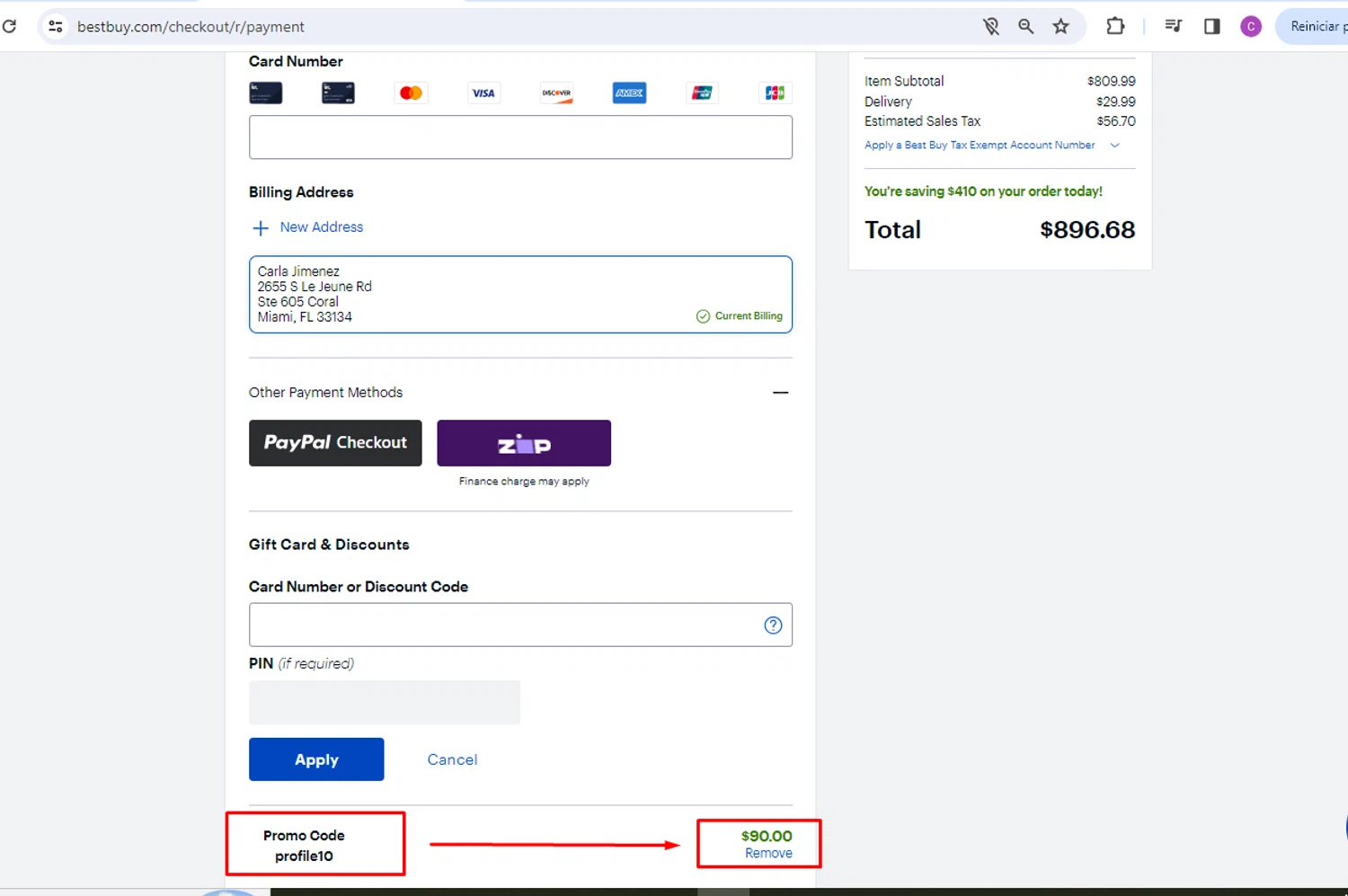Open Apply a Best Buy Tax Exempt Account Number
Viewport: 1348px width, 896px height.
[980, 146]
